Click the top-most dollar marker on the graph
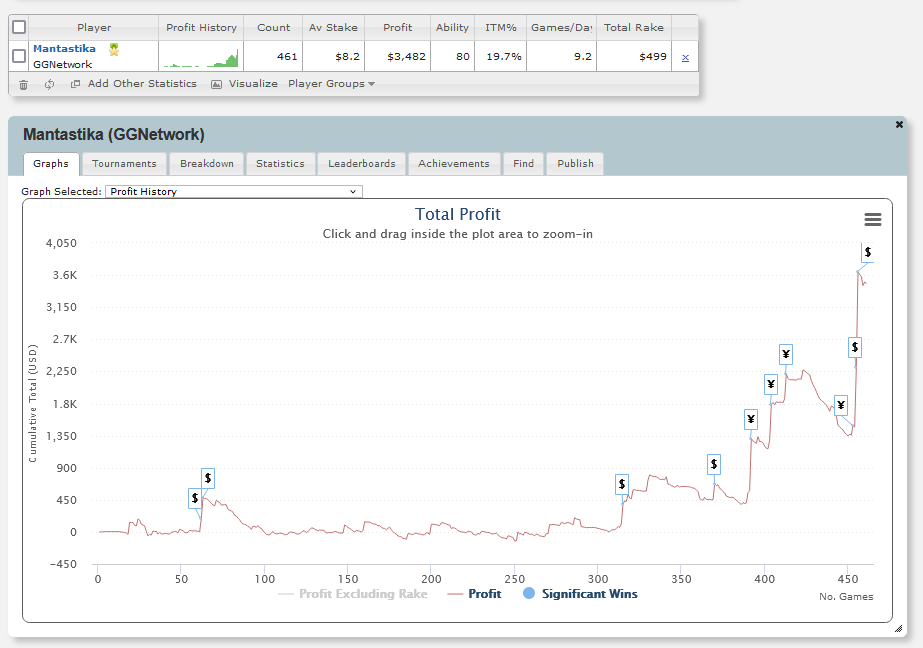The image size is (923, 648). coord(867,252)
